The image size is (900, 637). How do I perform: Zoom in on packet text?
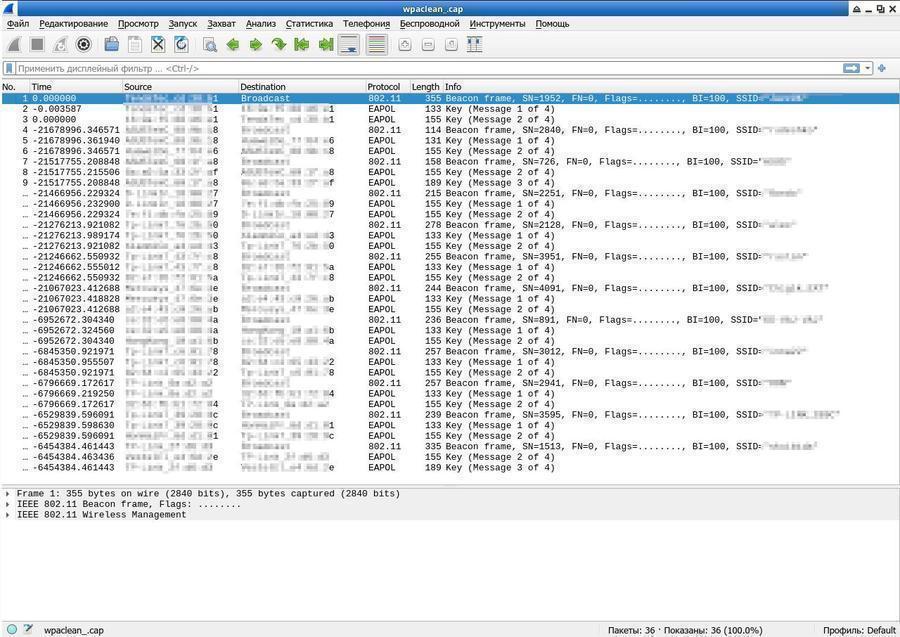(405, 45)
